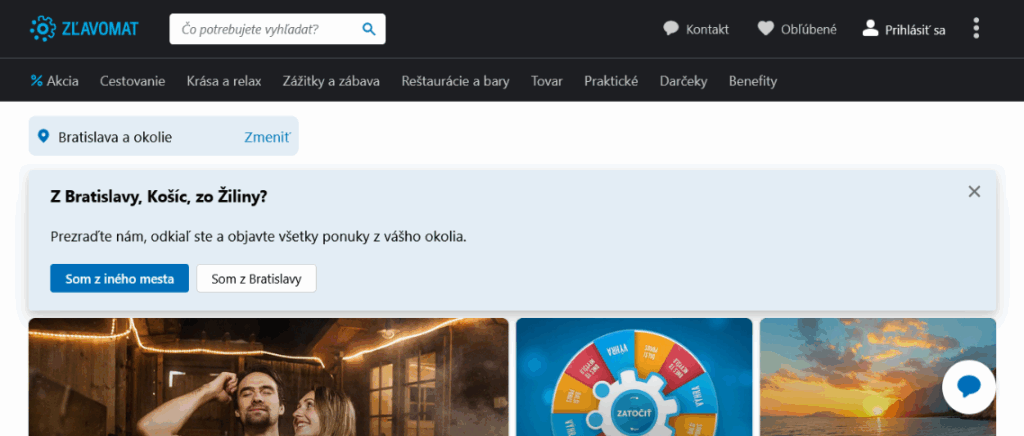Open the Reštaurácie a bary category

click(x=456, y=81)
